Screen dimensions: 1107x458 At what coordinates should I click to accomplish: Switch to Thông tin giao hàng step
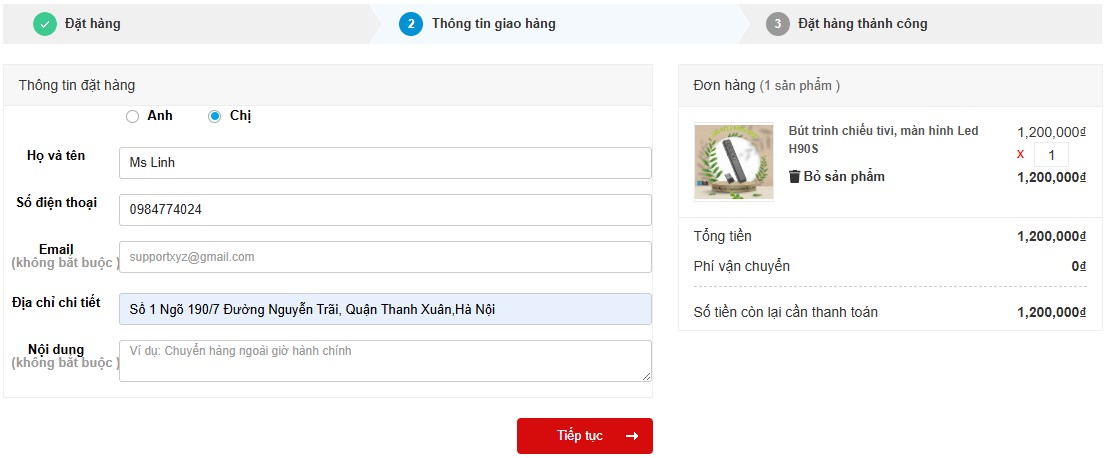tap(493, 24)
